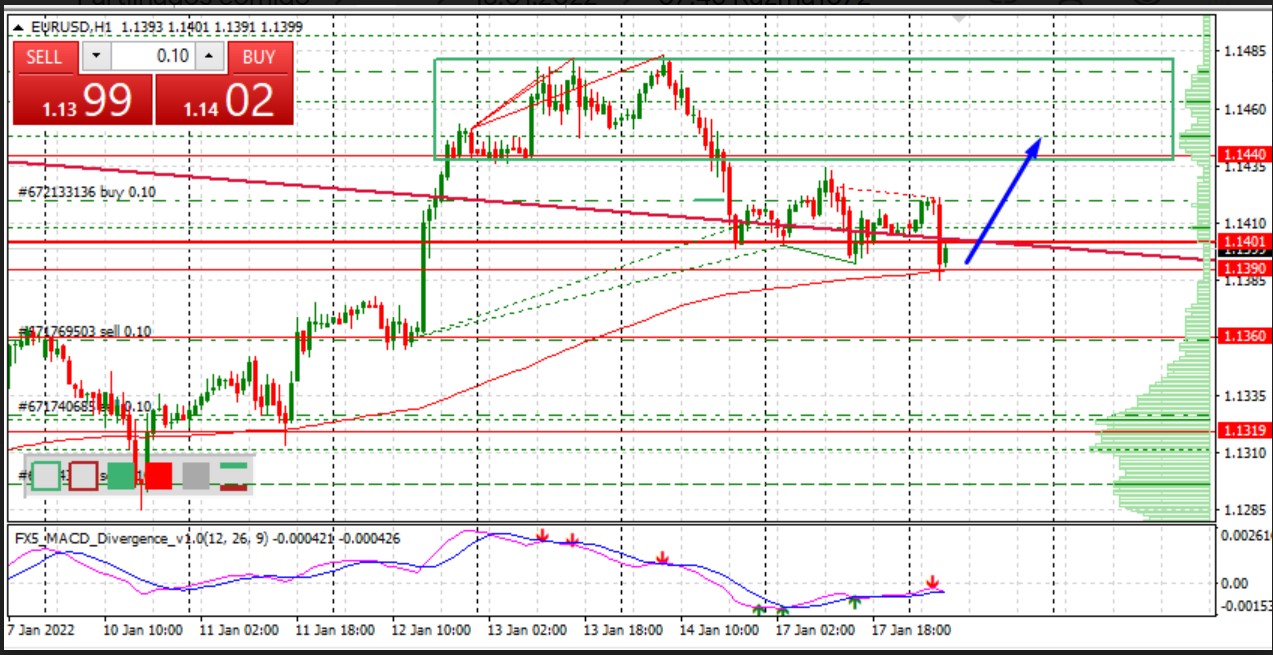
Task: Collapse one-click trading panel triangle beside EURUSD
Action: pos(19,27)
